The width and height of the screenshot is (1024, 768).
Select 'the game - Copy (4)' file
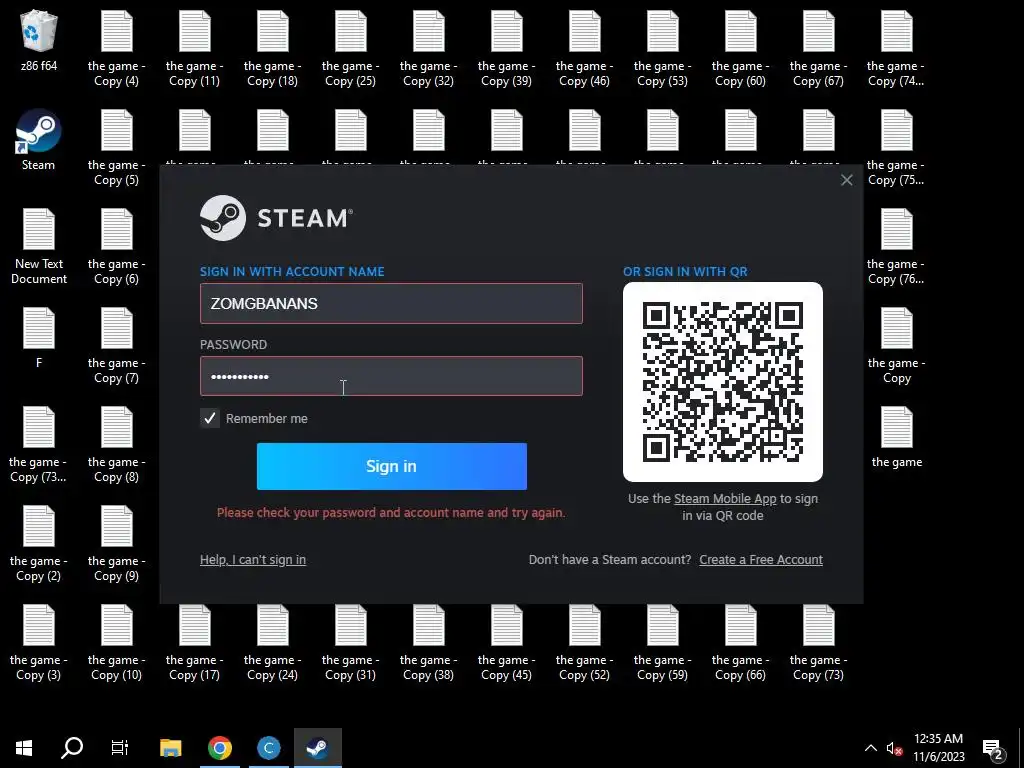point(116,48)
